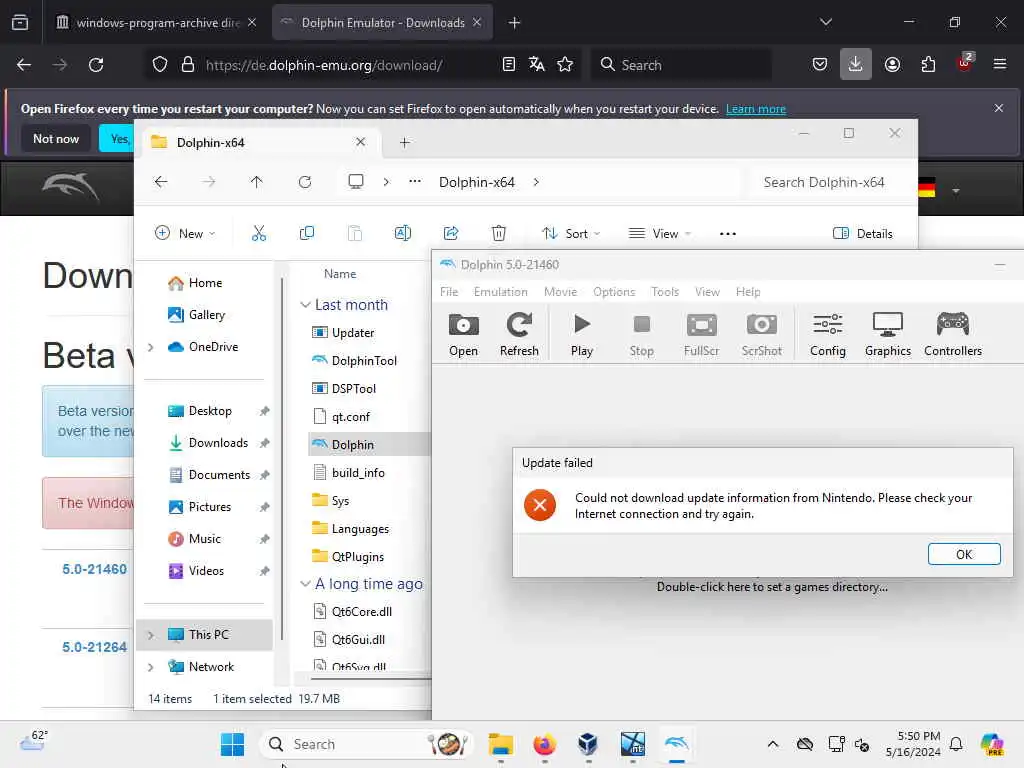Open the Windows Start menu
Screen dimensions: 1024x768
tap(232, 744)
